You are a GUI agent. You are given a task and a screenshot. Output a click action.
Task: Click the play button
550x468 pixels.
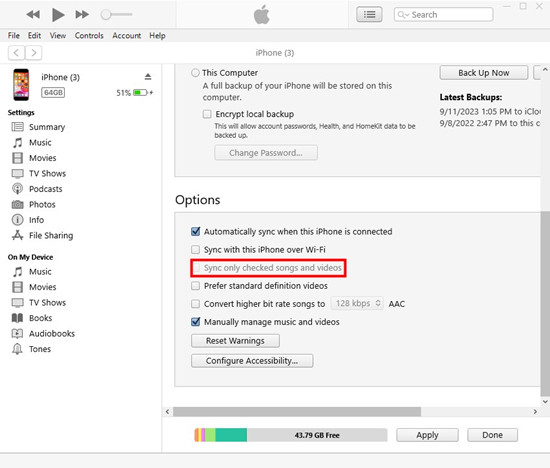(x=58, y=14)
